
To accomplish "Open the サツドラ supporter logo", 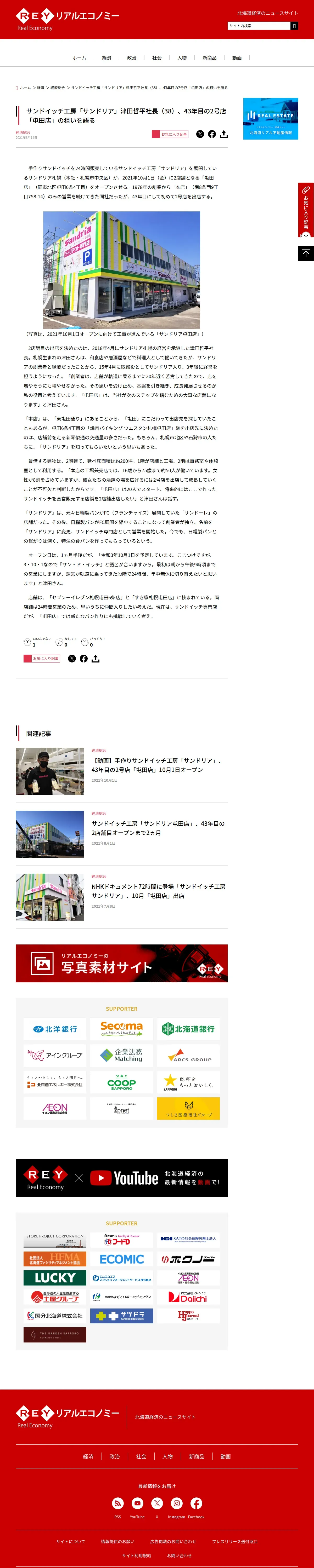I will click(x=121, y=1316).
